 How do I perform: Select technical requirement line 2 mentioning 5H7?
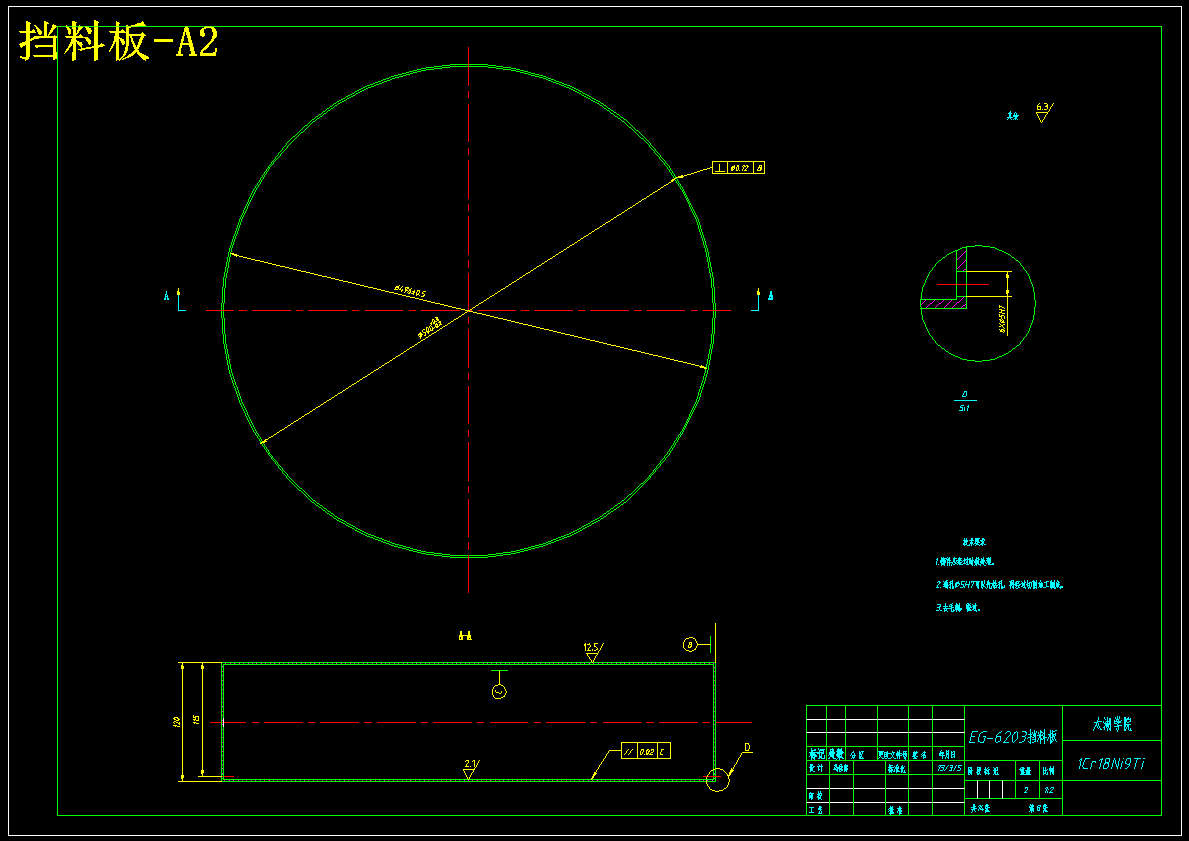click(x=999, y=585)
